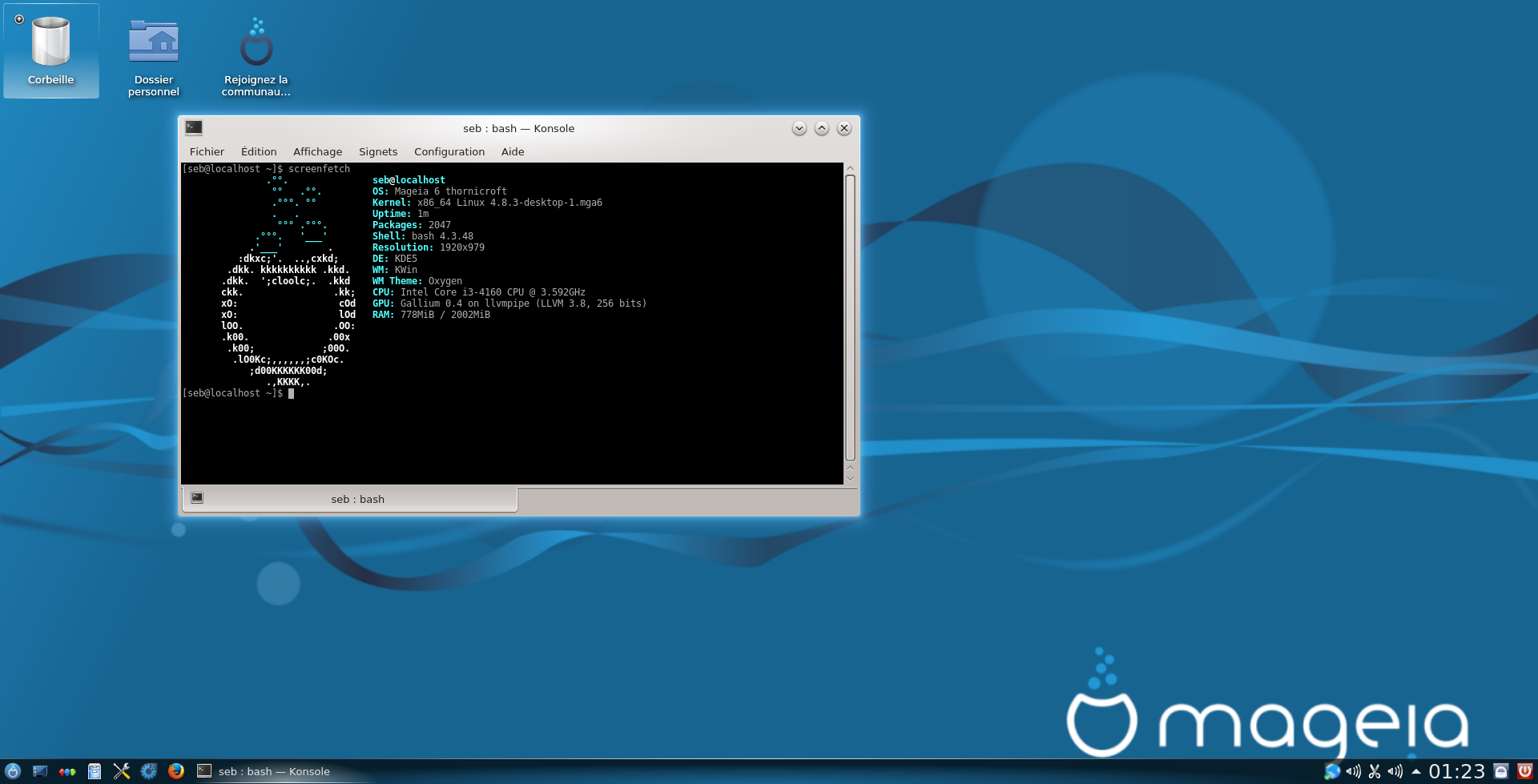Click the network globe icon in the system tray
The height and width of the screenshot is (784, 1538).
click(x=1332, y=771)
